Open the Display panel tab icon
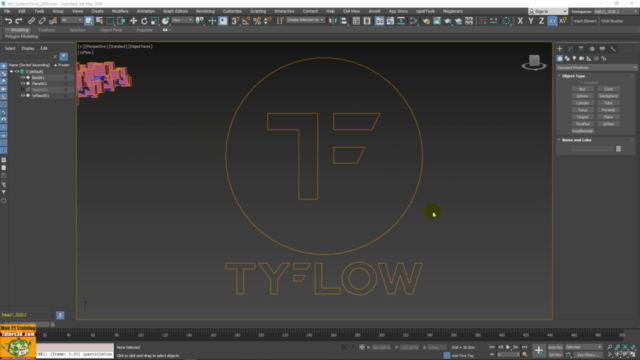Viewport: 640px width, 360px height. (602, 49)
